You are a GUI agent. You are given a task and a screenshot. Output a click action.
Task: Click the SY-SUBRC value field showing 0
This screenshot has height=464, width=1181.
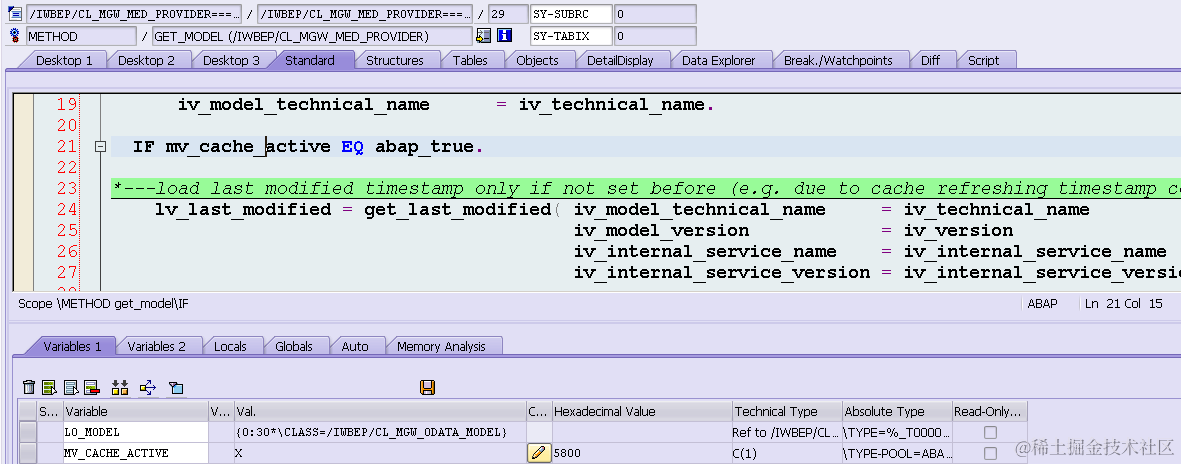pos(655,14)
